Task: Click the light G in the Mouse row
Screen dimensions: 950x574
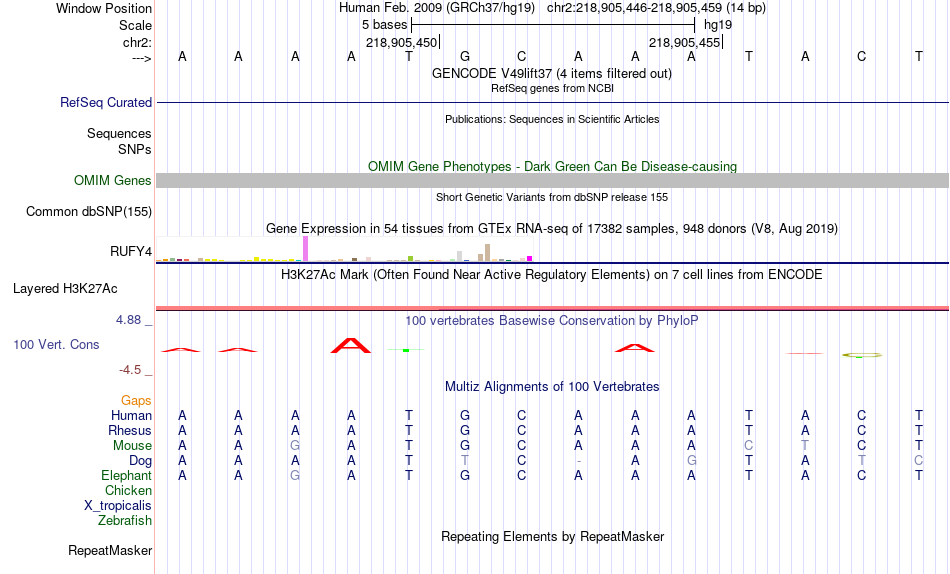Action: pyautogui.click(x=295, y=446)
